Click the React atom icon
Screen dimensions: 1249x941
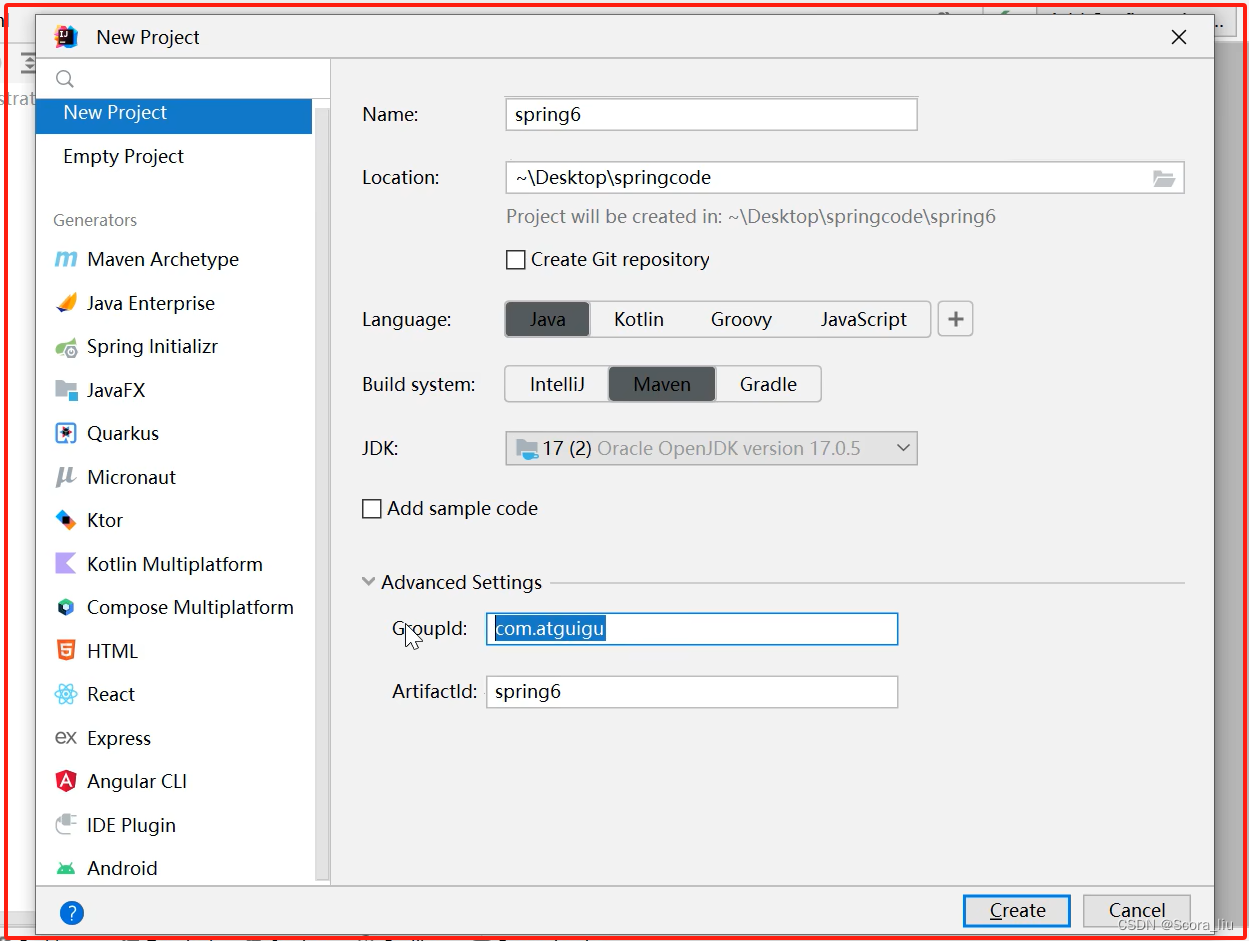tap(66, 694)
